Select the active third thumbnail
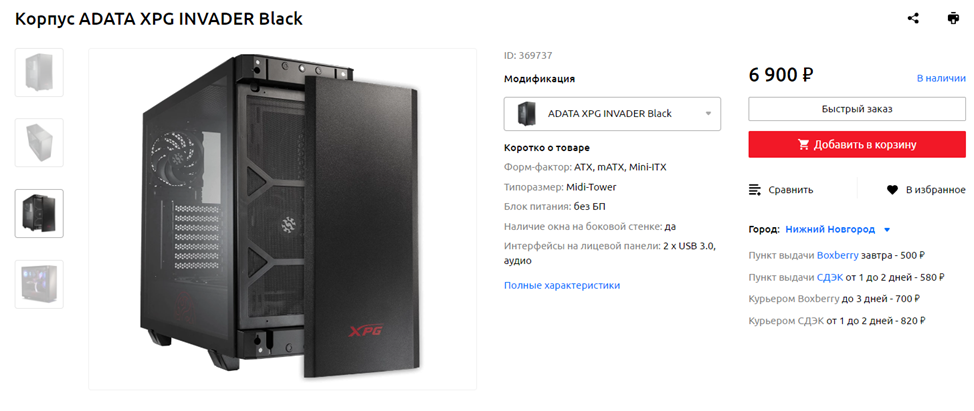The image size is (974, 411). coord(39,214)
